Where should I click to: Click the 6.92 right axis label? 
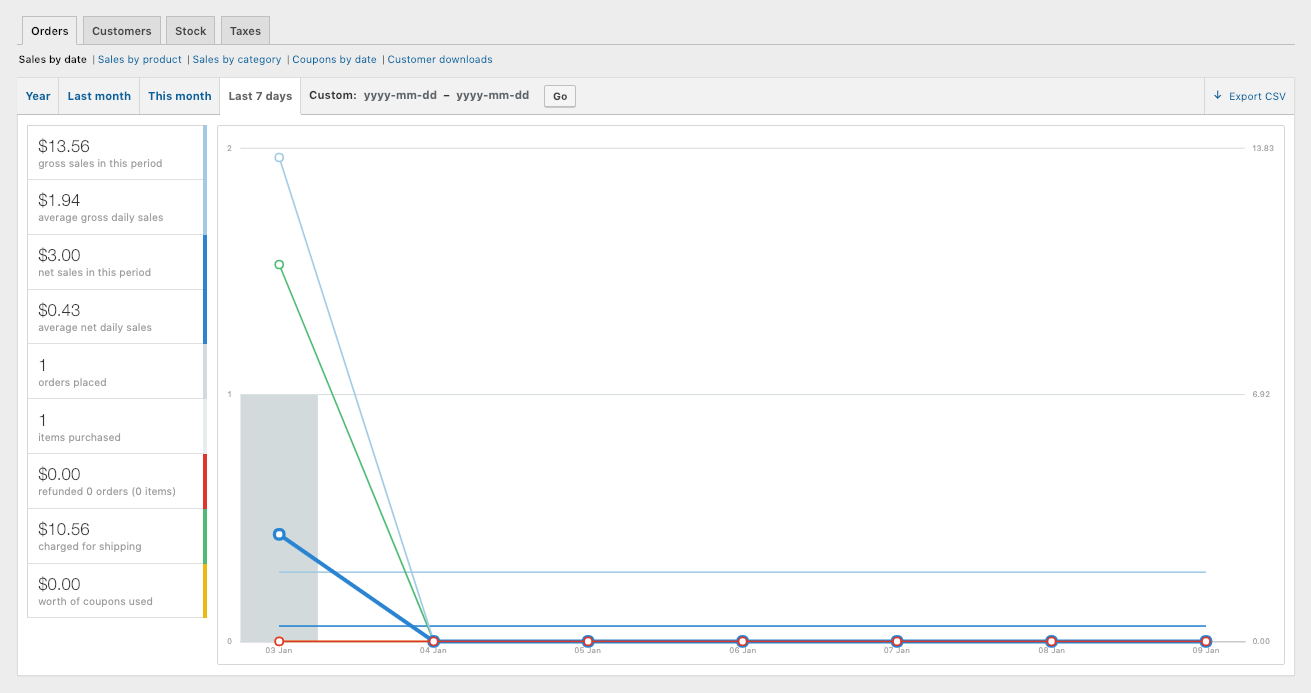[x=1260, y=394]
